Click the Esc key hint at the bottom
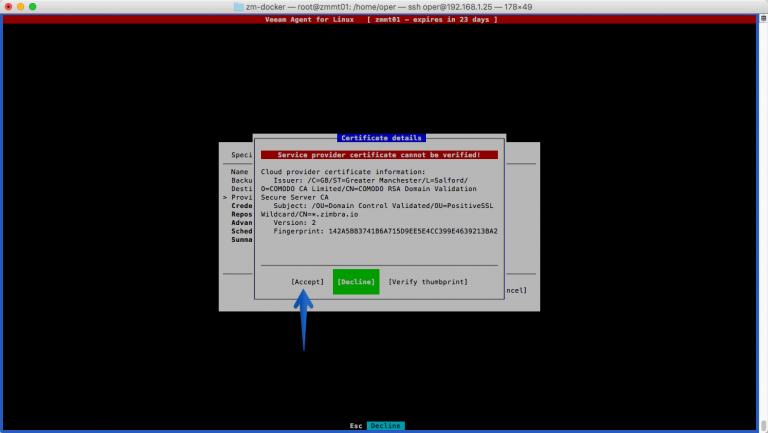768x433 pixels. pos(356,426)
